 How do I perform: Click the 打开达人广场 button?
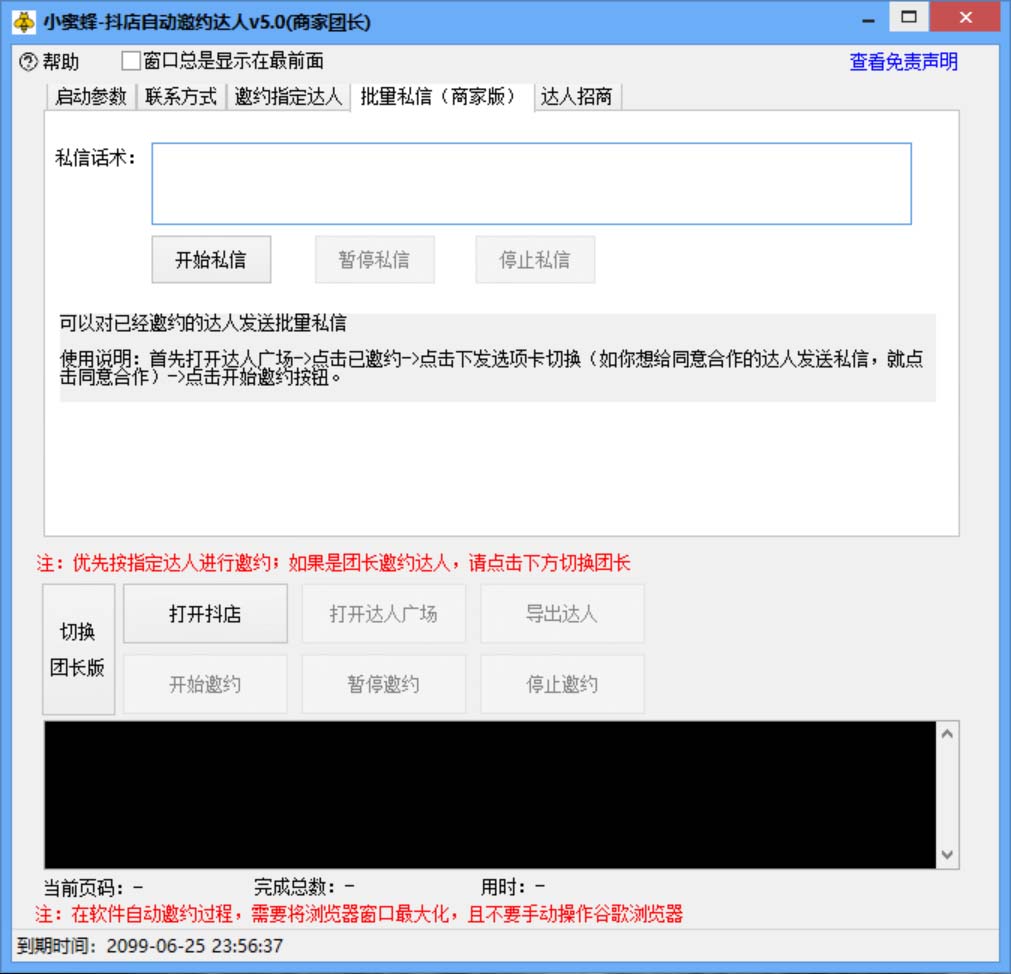[383, 613]
